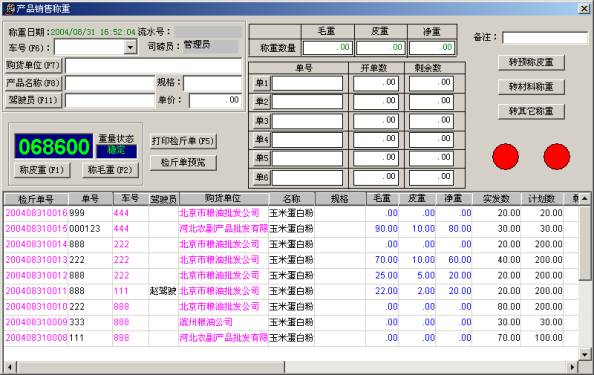594x375 pixels.
Task: Click the vertical scrollbar down arrow in the table
Action: [585, 354]
